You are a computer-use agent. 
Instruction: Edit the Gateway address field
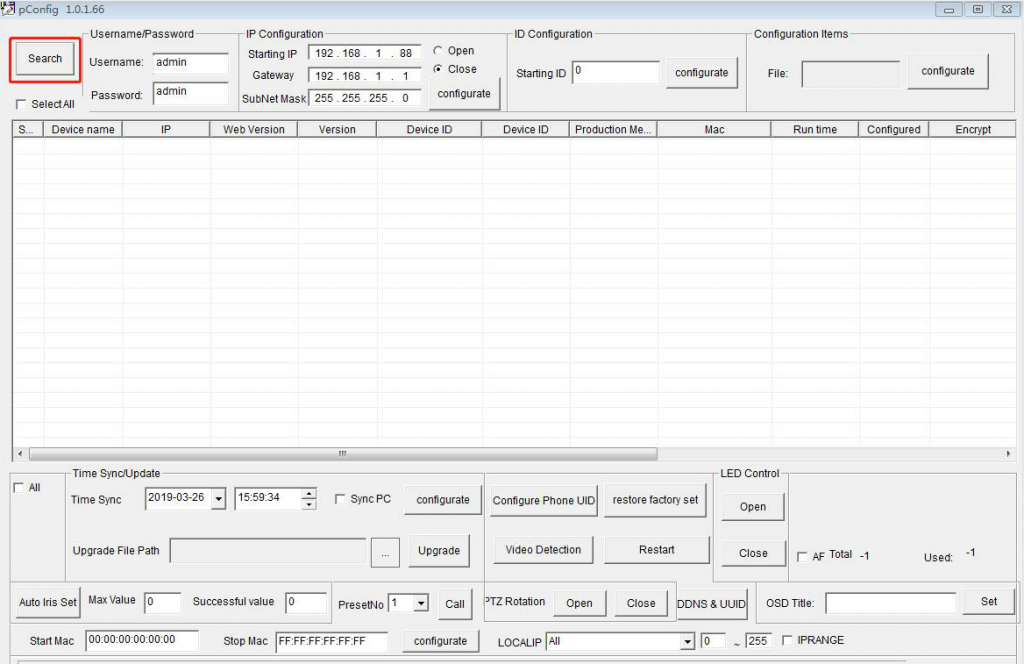364,76
